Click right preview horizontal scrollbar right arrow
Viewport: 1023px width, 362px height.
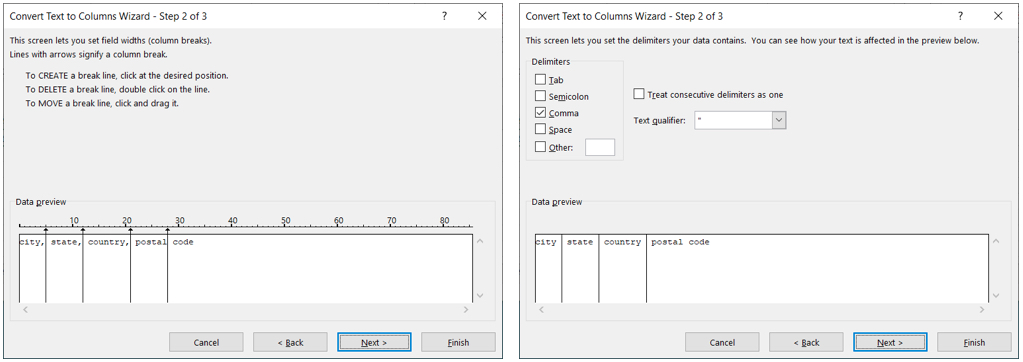[981, 309]
